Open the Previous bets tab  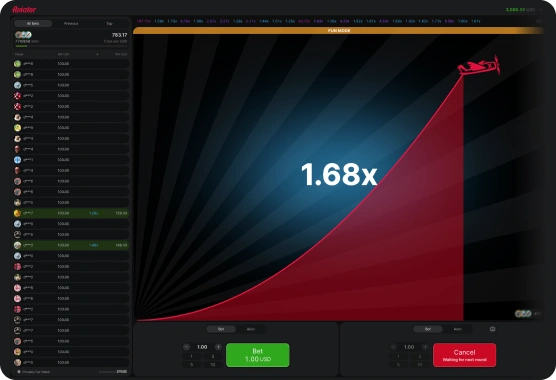tap(71, 24)
